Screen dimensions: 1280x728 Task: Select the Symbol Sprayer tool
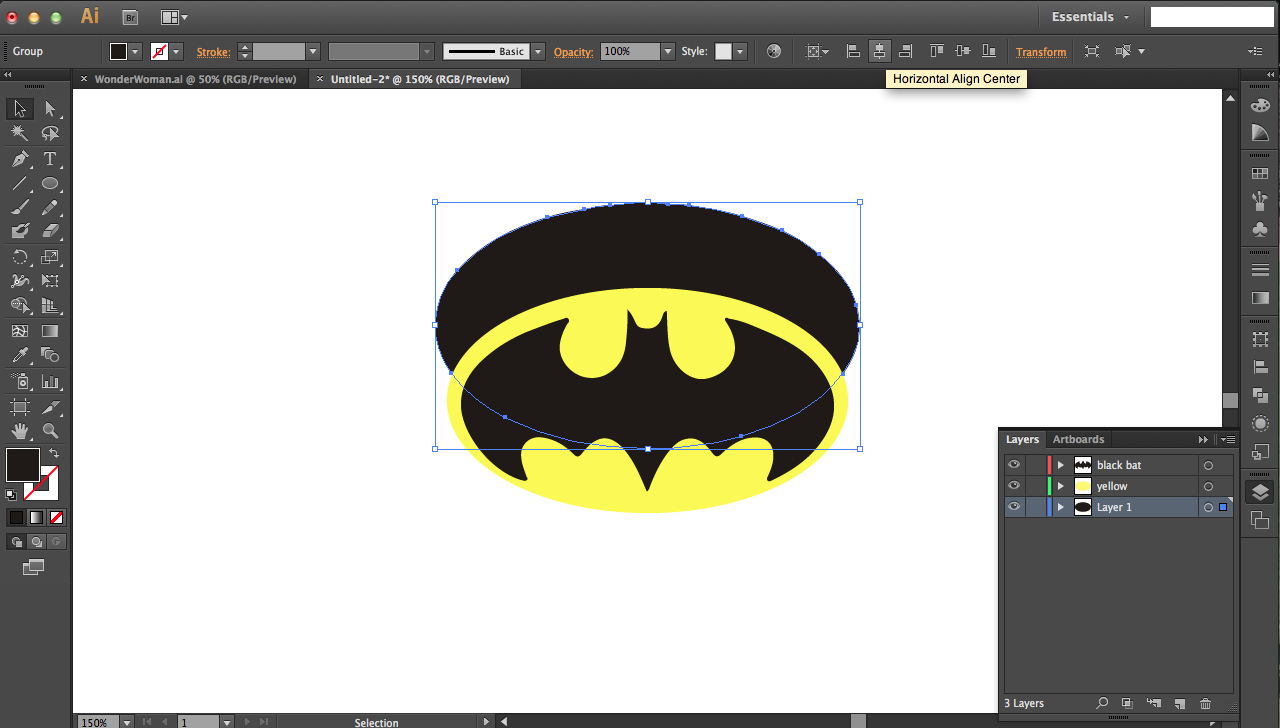19,381
